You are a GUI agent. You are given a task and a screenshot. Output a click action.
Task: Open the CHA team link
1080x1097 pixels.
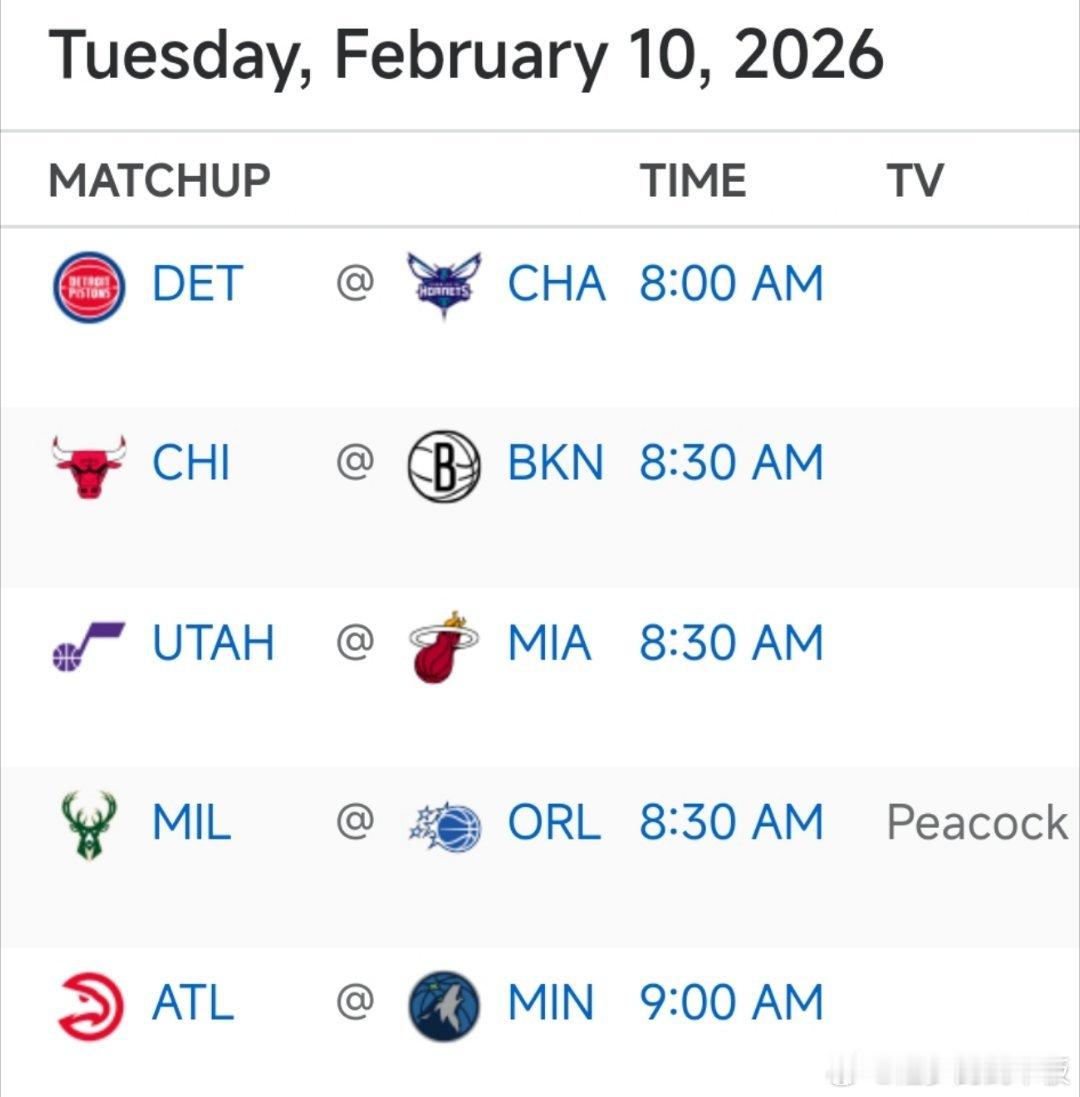point(556,284)
